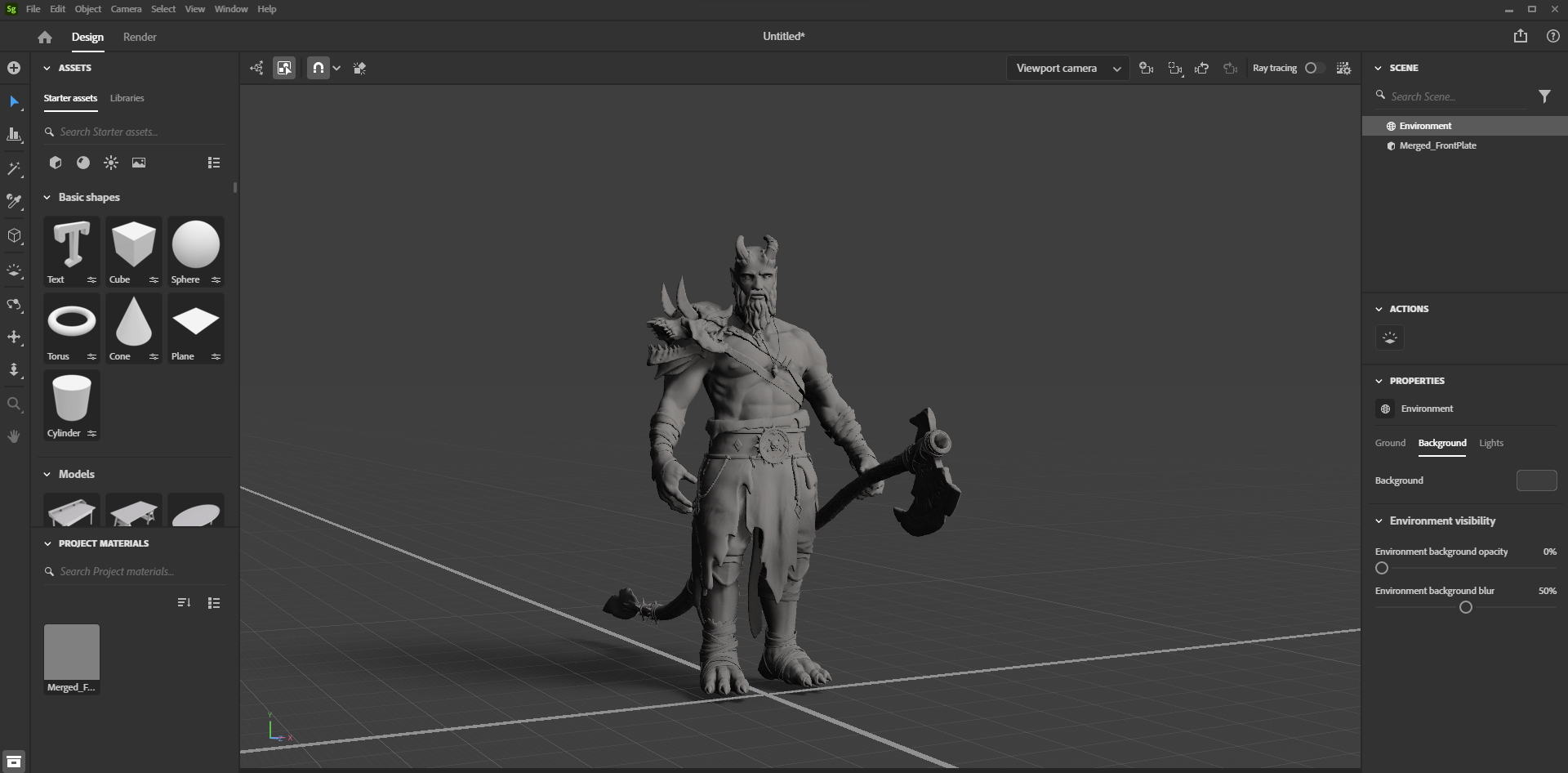Toggle the snapping magnet button
The image size is (1568, 773).
pos(318,68)
